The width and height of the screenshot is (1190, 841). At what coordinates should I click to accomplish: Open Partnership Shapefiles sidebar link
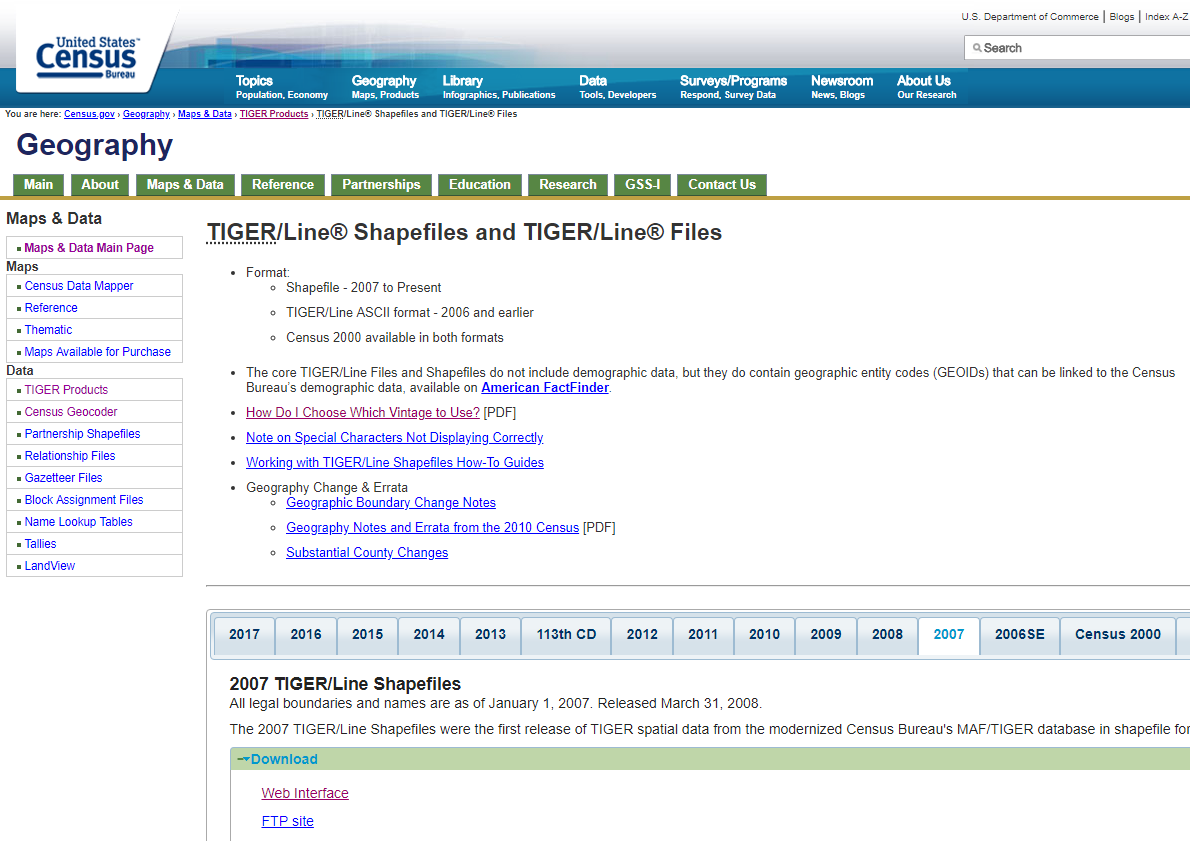(83, 433)
